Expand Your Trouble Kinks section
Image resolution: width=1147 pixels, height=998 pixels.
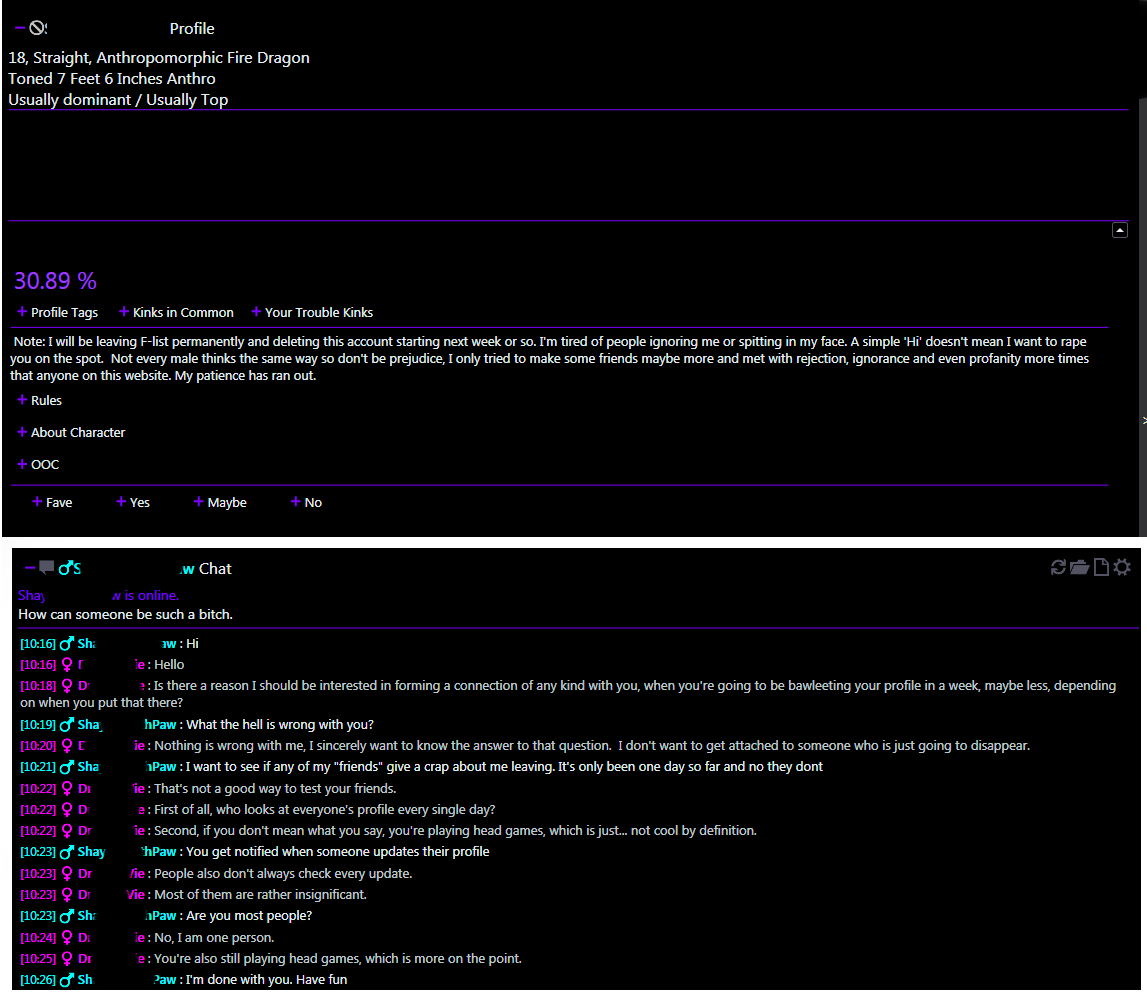(312, 312)
